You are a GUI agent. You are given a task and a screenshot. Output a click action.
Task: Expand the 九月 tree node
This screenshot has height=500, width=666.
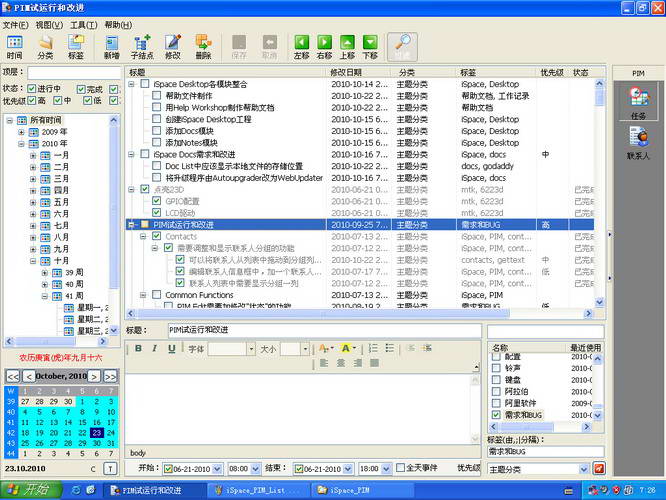pos(33,249)
